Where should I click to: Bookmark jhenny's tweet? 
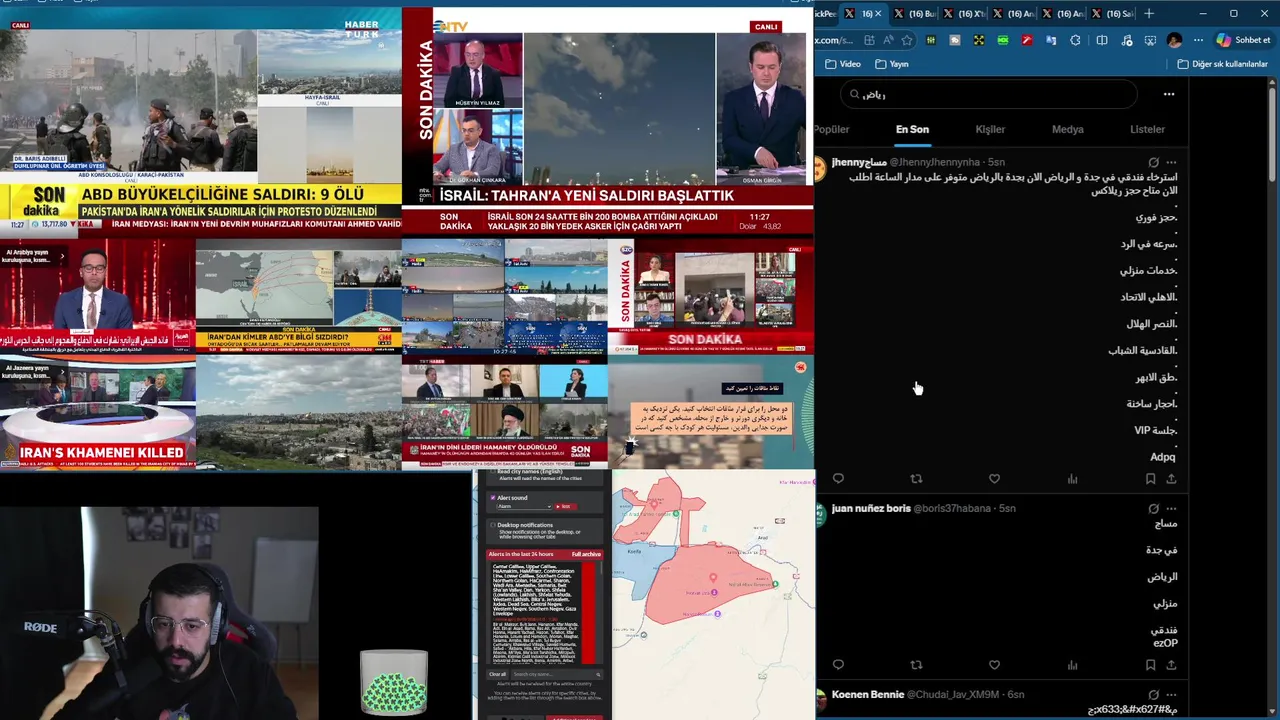coord(1150,479)
